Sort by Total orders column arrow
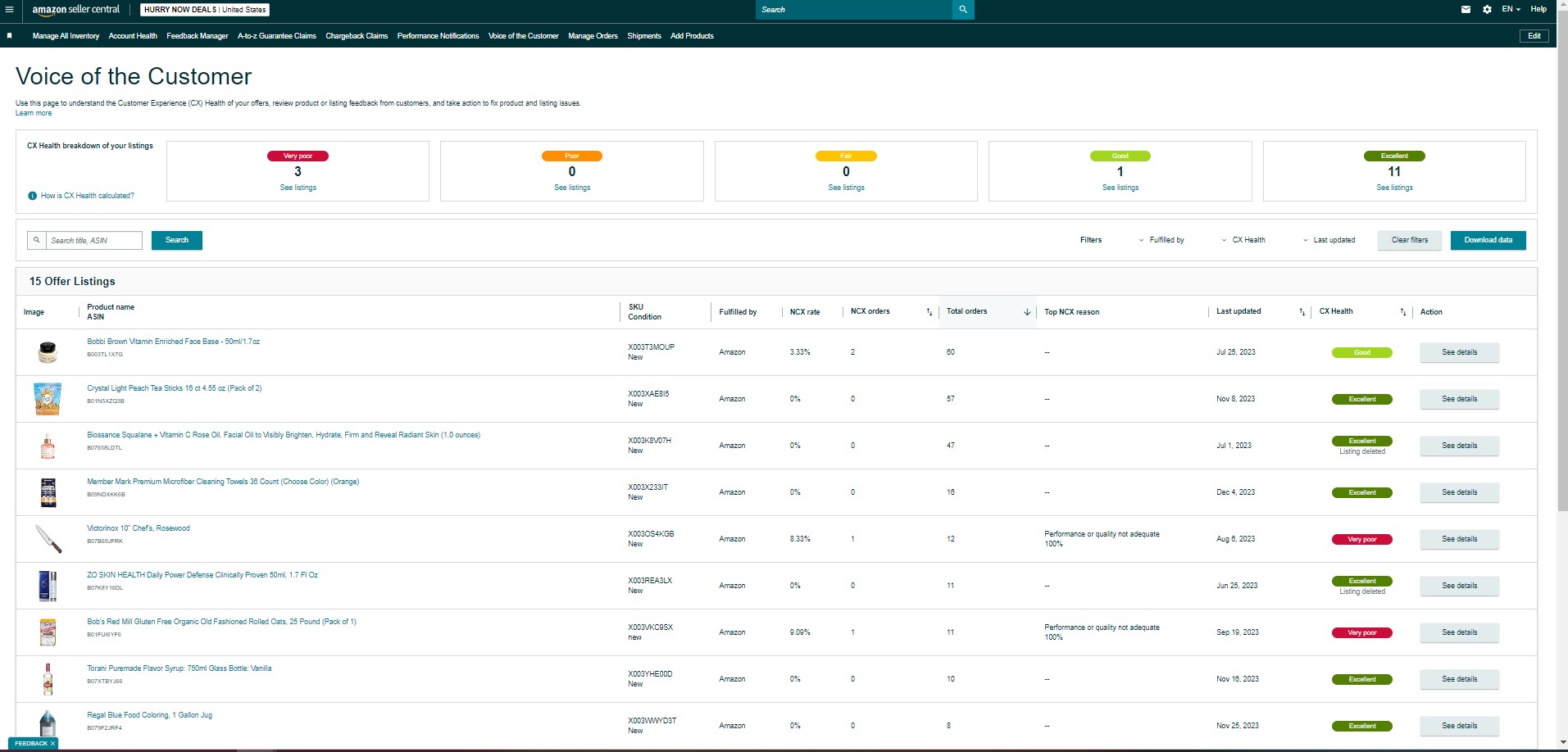The image size is (1568, 752). point(1027,312)
